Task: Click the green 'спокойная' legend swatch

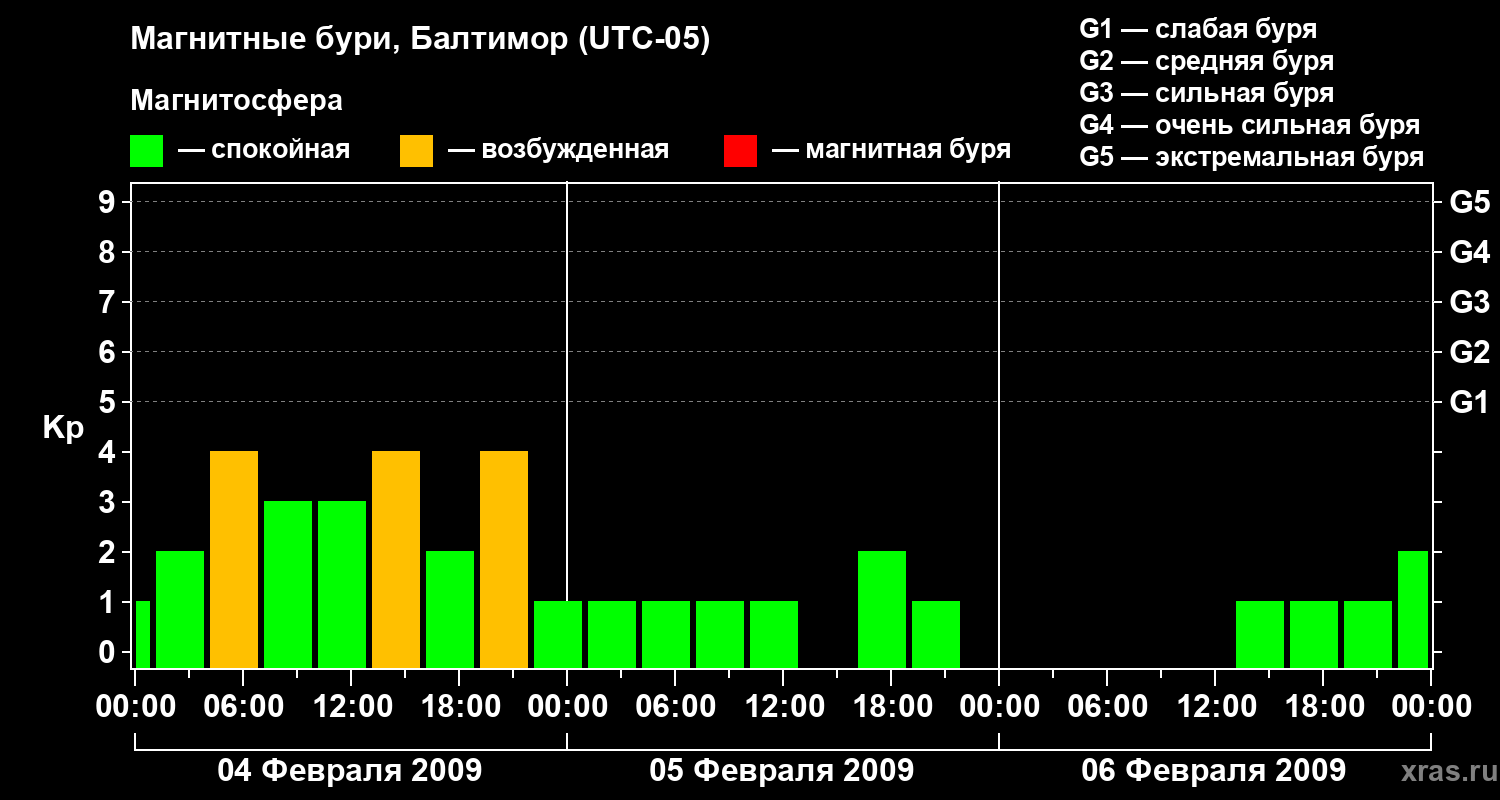Action: [147, 151]
